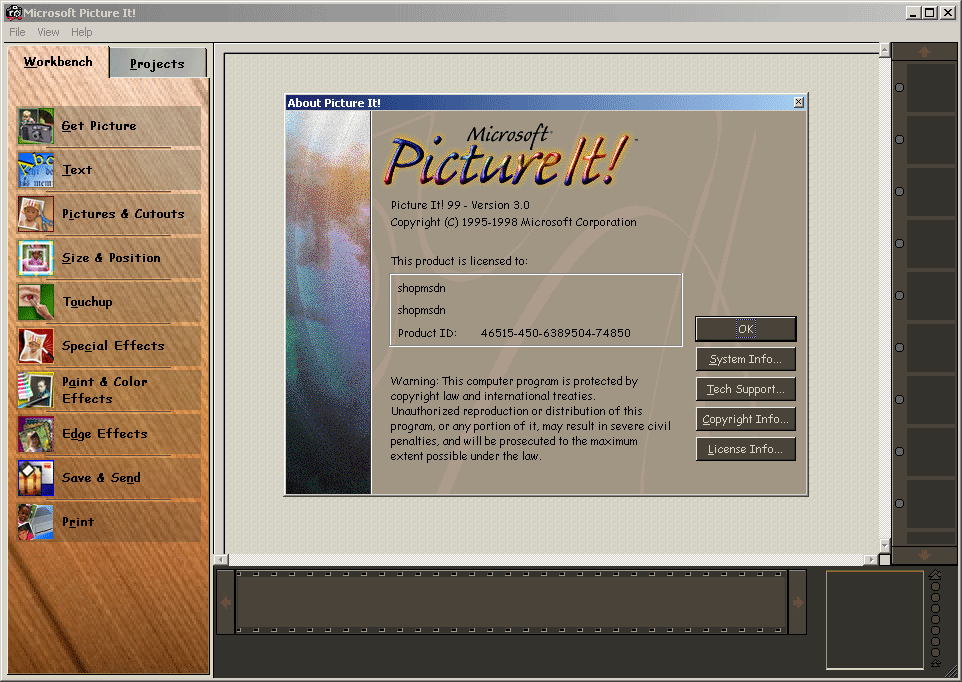Click the top arrow of the zoom level column

[935, 575]
